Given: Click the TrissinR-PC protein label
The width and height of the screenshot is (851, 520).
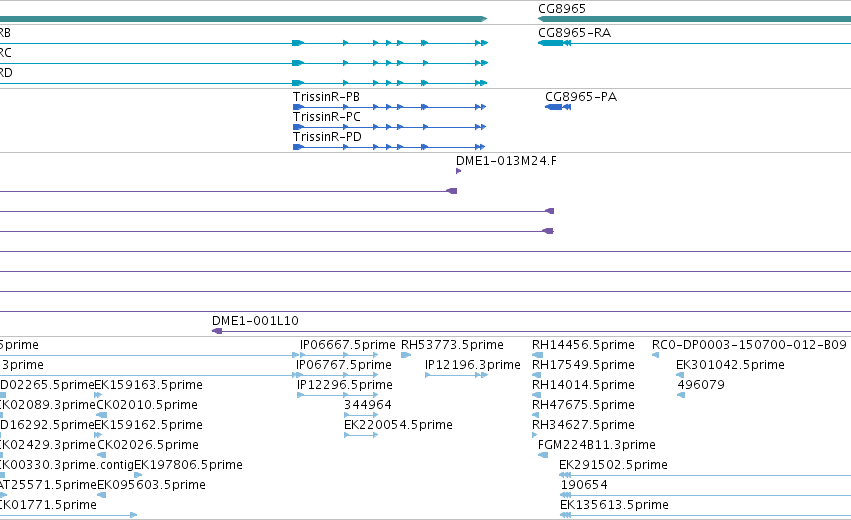Looking at the screenshot, I should click(x=327, y=117).
